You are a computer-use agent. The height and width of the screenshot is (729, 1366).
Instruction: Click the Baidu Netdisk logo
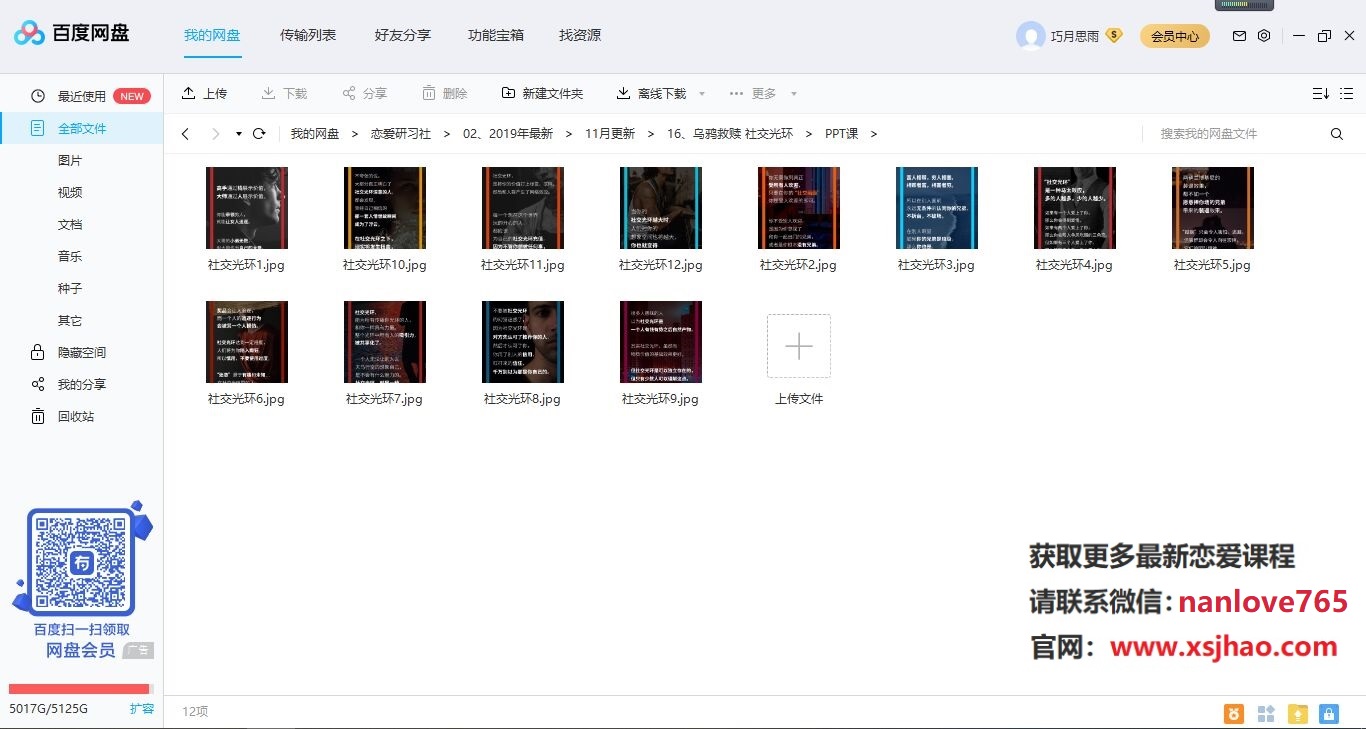click(x=71, y=34)
